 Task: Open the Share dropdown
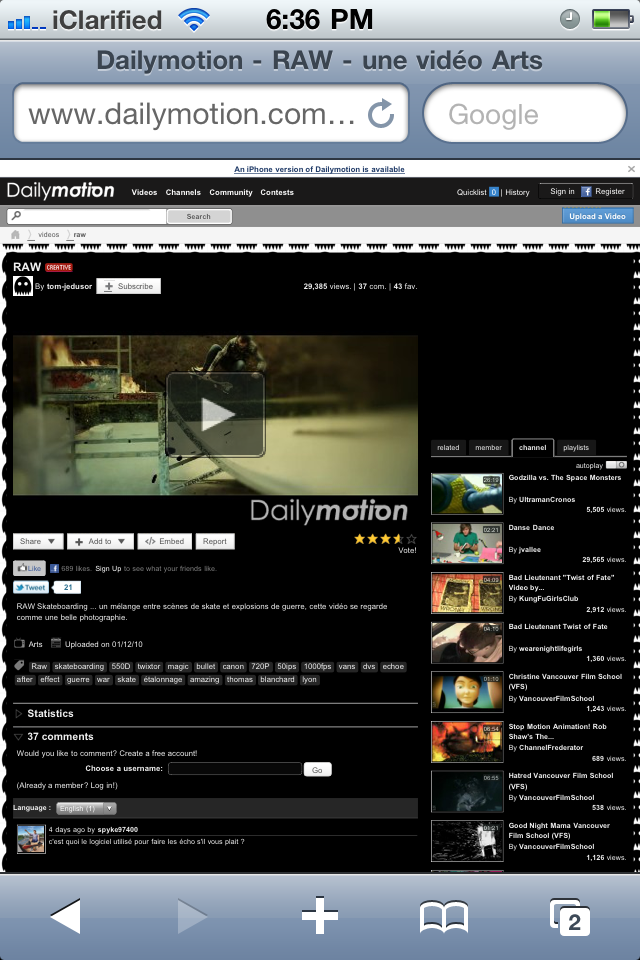[39, 541]
